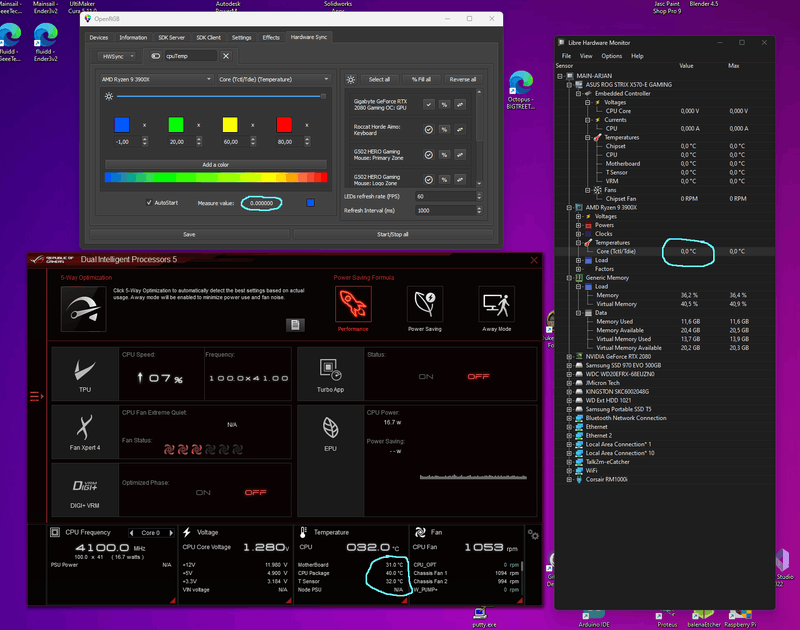Open the settings gear in ASUS monitor bar
This screenshot has height=630, width=800.
[533, 535]
